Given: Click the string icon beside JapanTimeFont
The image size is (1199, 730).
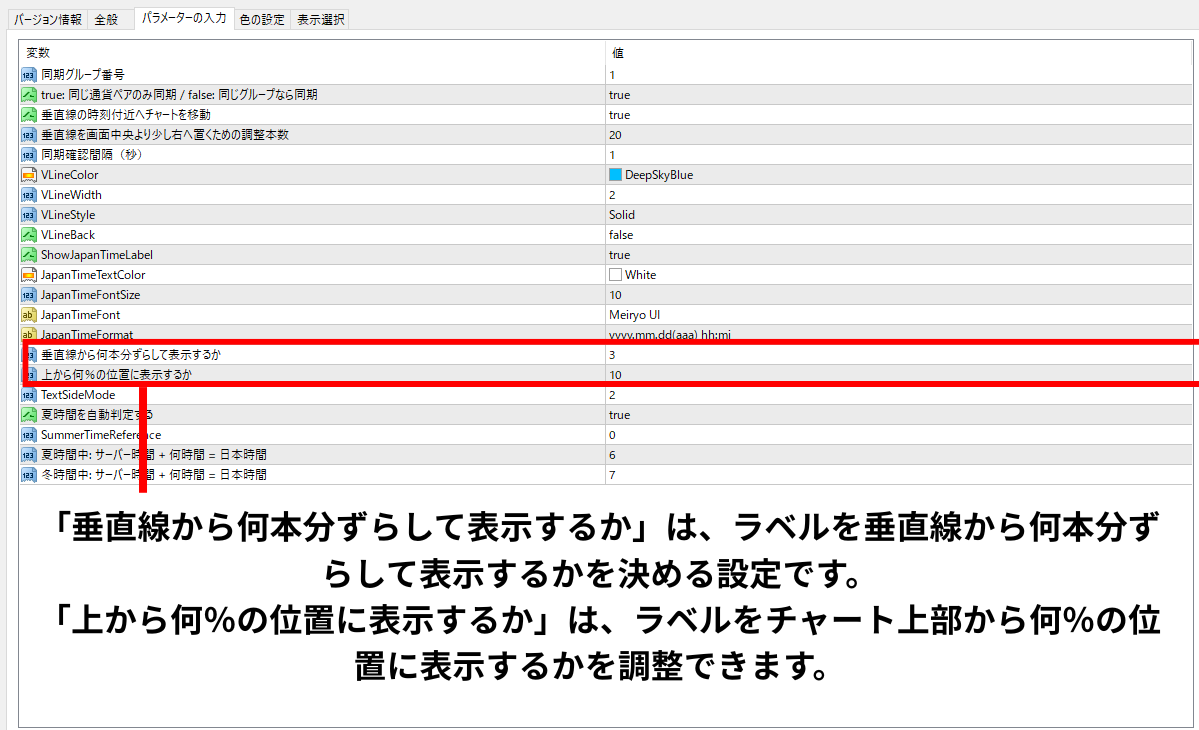Looking at the screenshot, I should [x=28, y=315].
